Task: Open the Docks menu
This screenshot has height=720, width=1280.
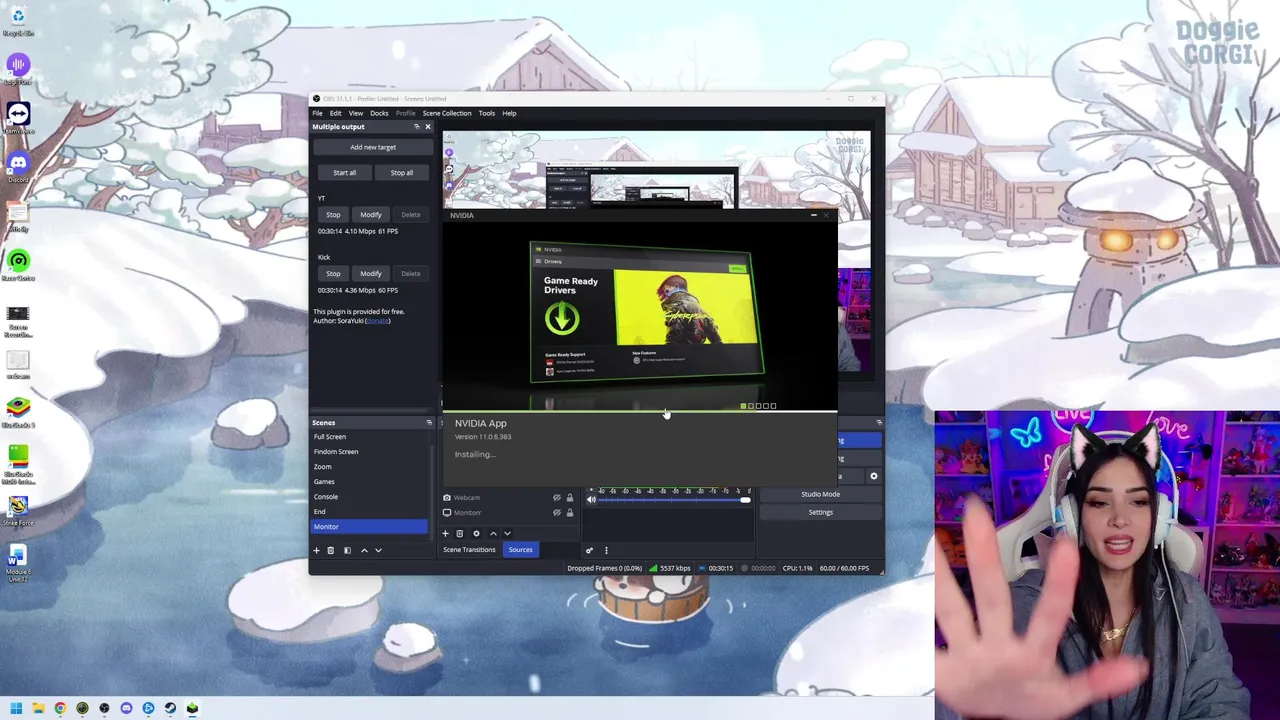Action: click(x=379, y=113)
